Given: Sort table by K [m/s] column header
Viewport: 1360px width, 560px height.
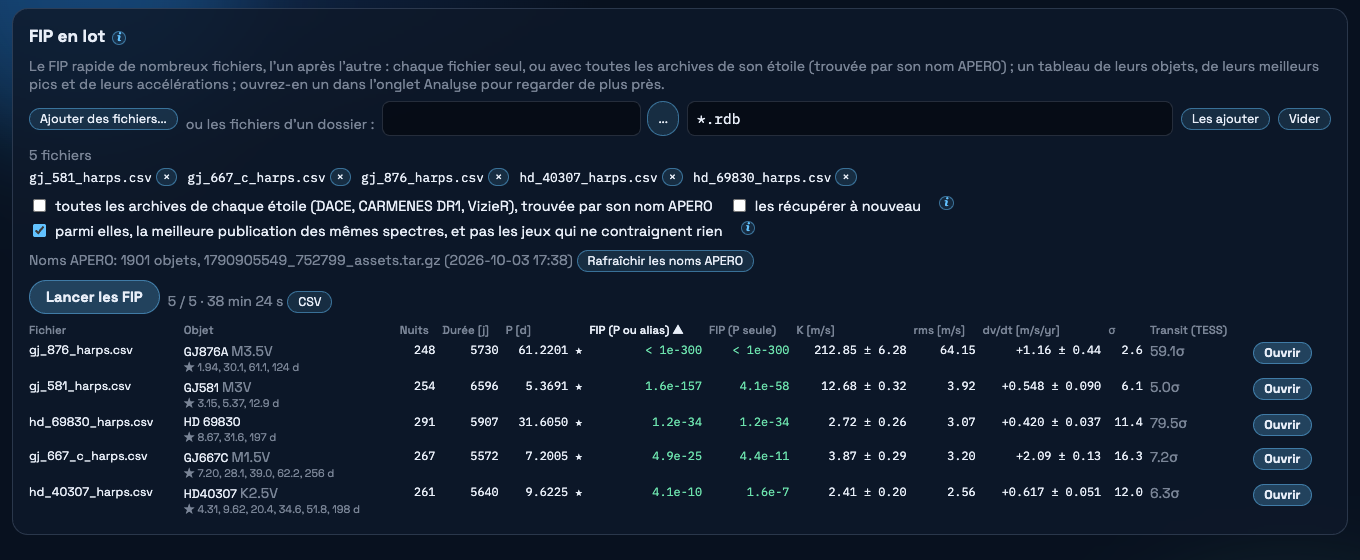Looking at the screenshot, I should tap(815, 330).
